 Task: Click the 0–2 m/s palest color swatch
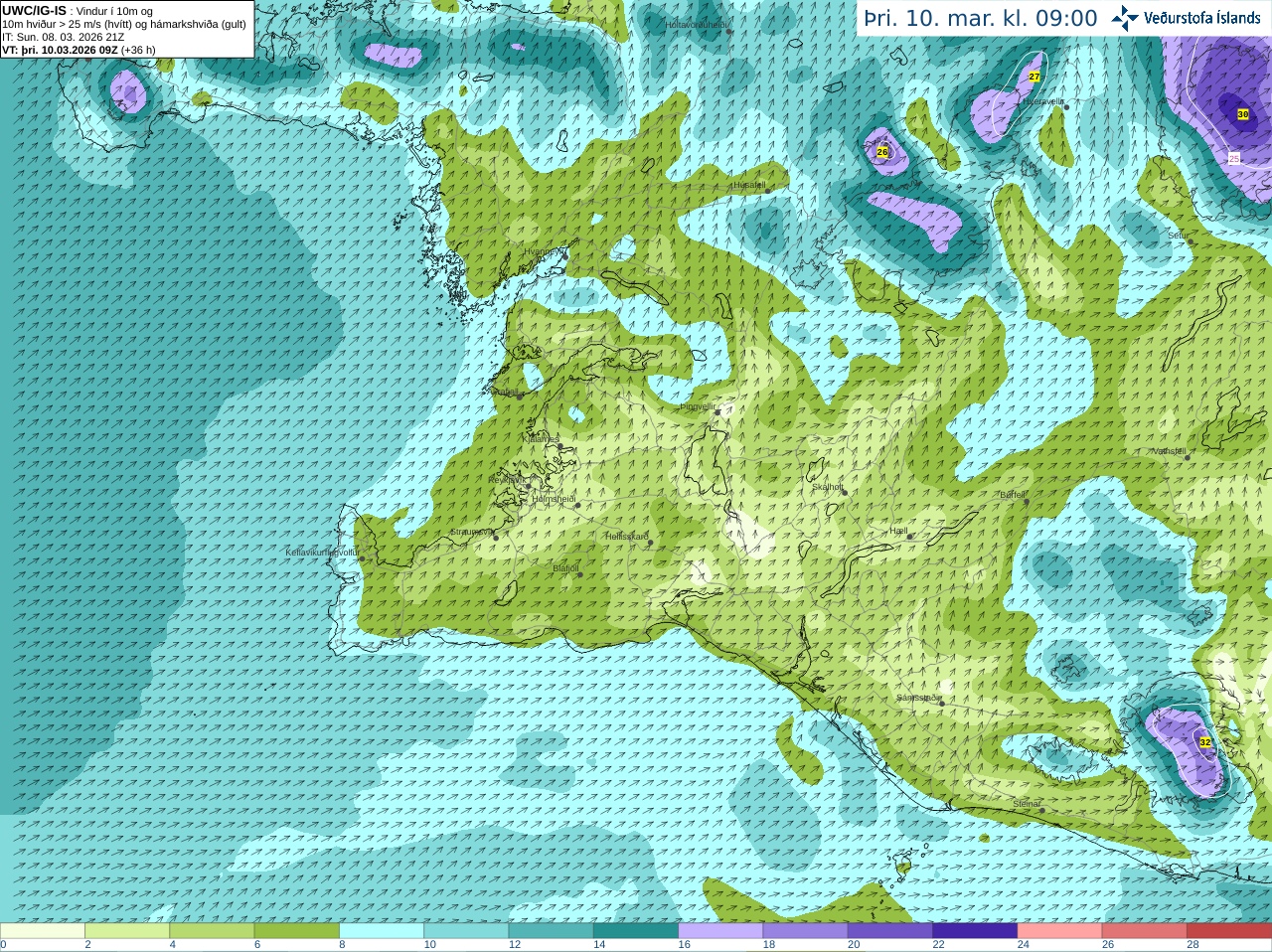42,931
